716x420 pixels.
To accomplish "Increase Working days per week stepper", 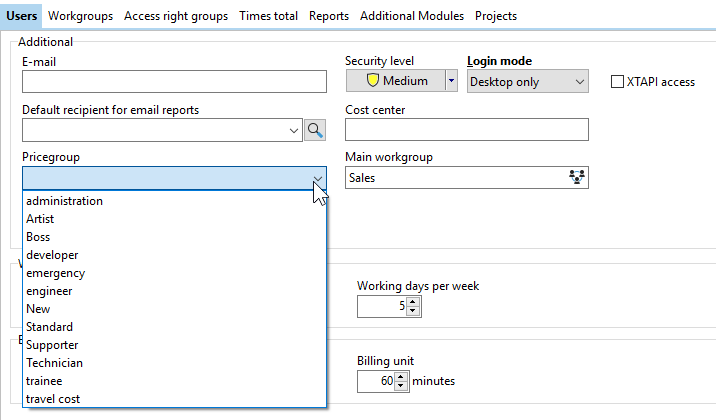I will coord(414,302).
